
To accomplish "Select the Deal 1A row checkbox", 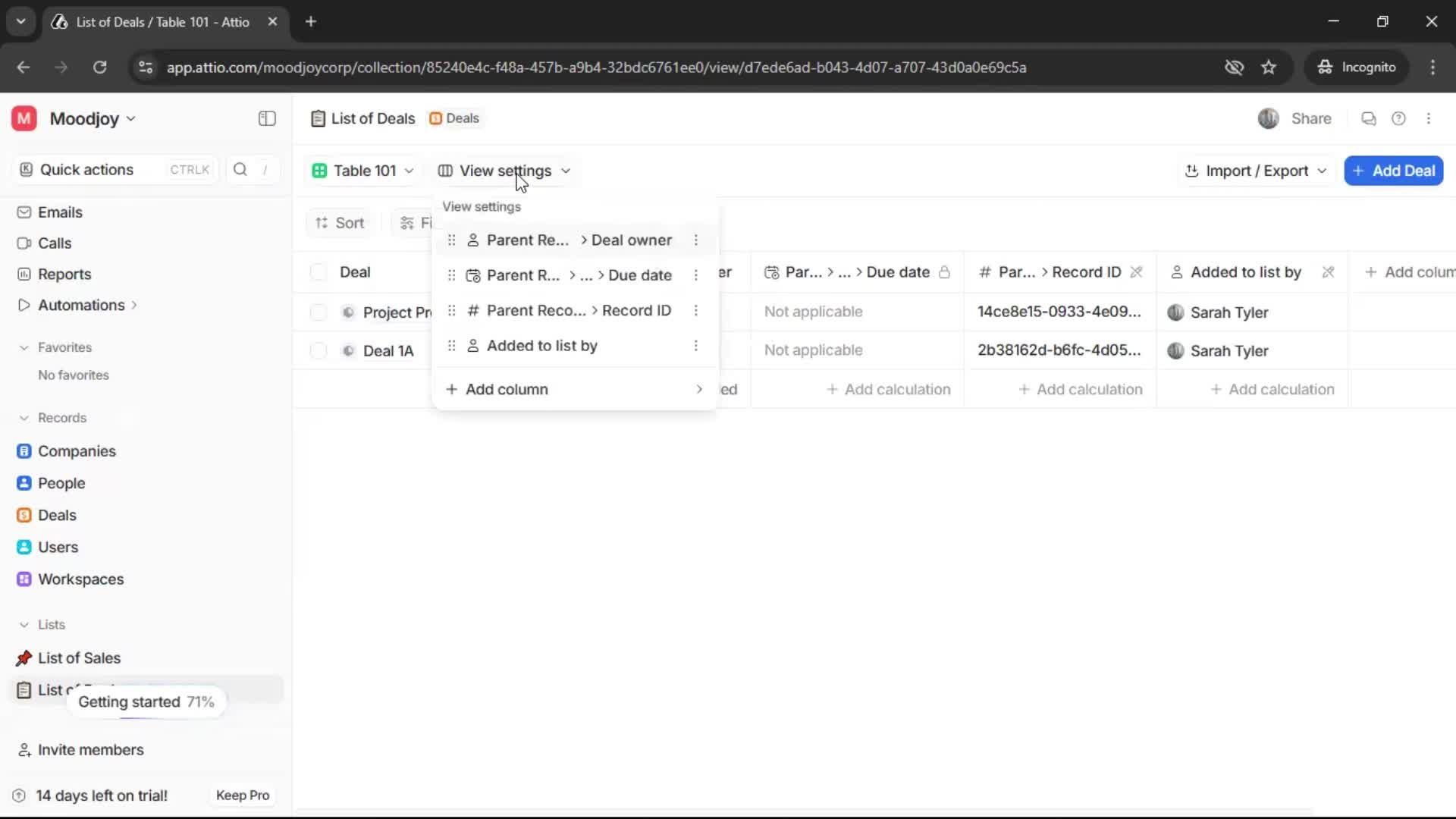I will 318,350.
